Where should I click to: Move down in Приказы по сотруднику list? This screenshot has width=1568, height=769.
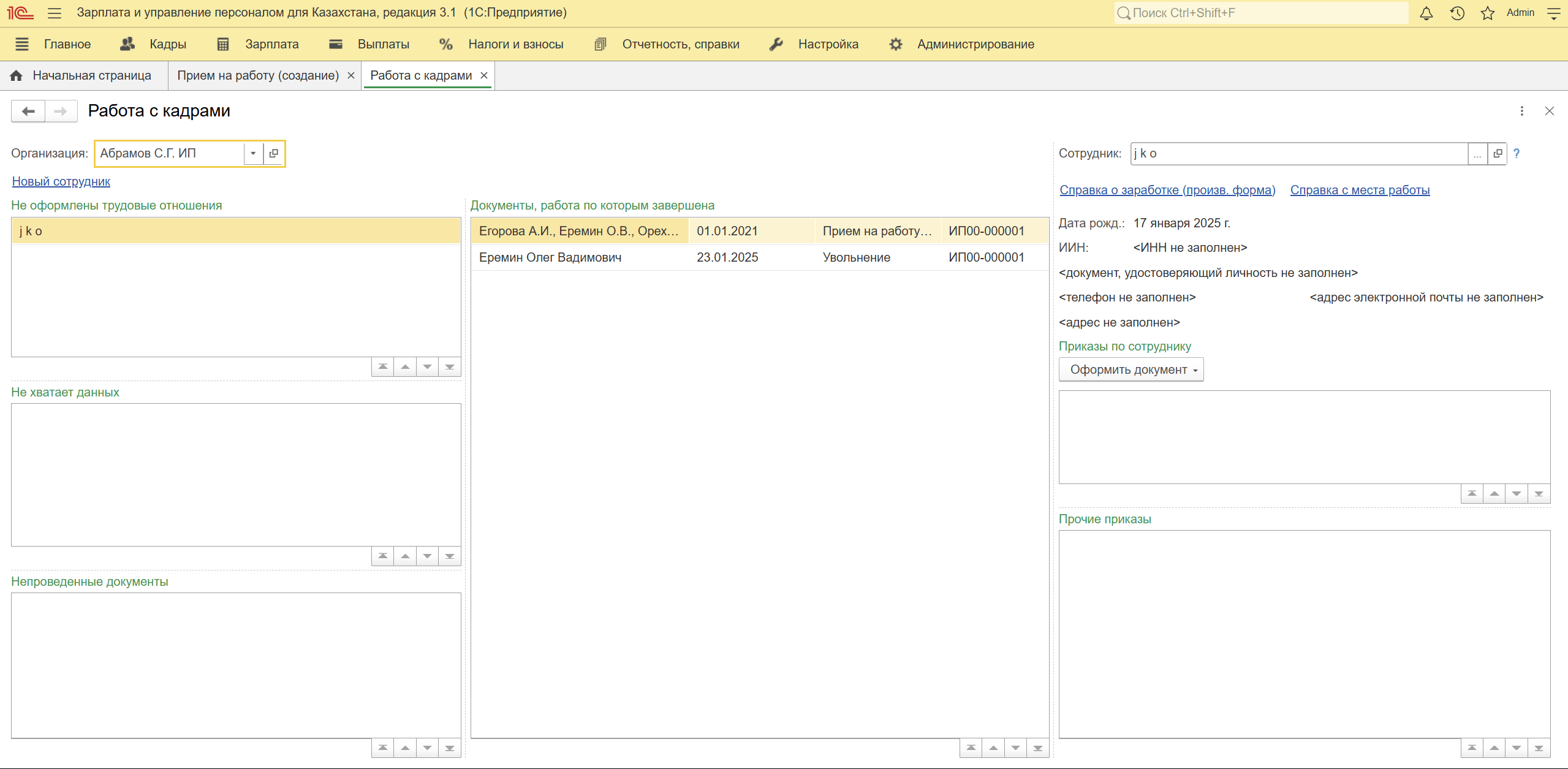(x=1517, y=493)
